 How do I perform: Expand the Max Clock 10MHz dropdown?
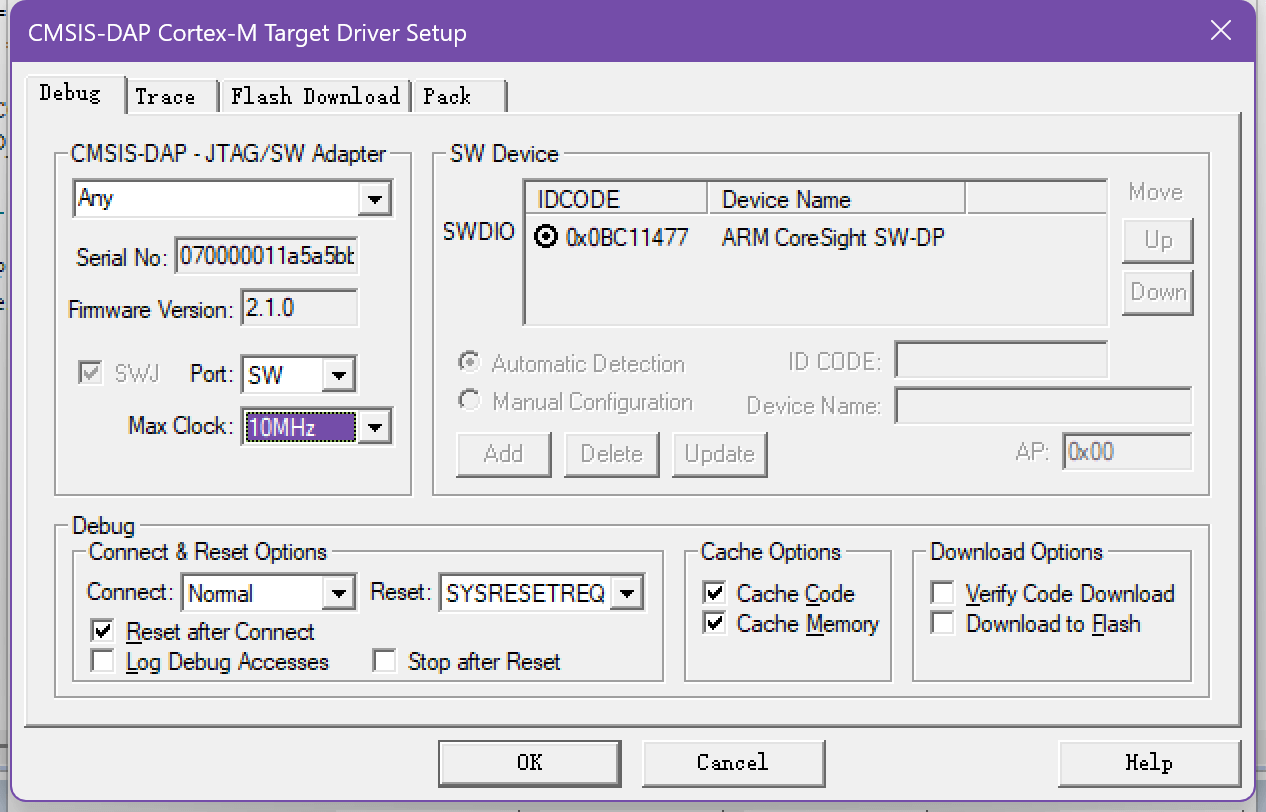(x=374, y=428)
